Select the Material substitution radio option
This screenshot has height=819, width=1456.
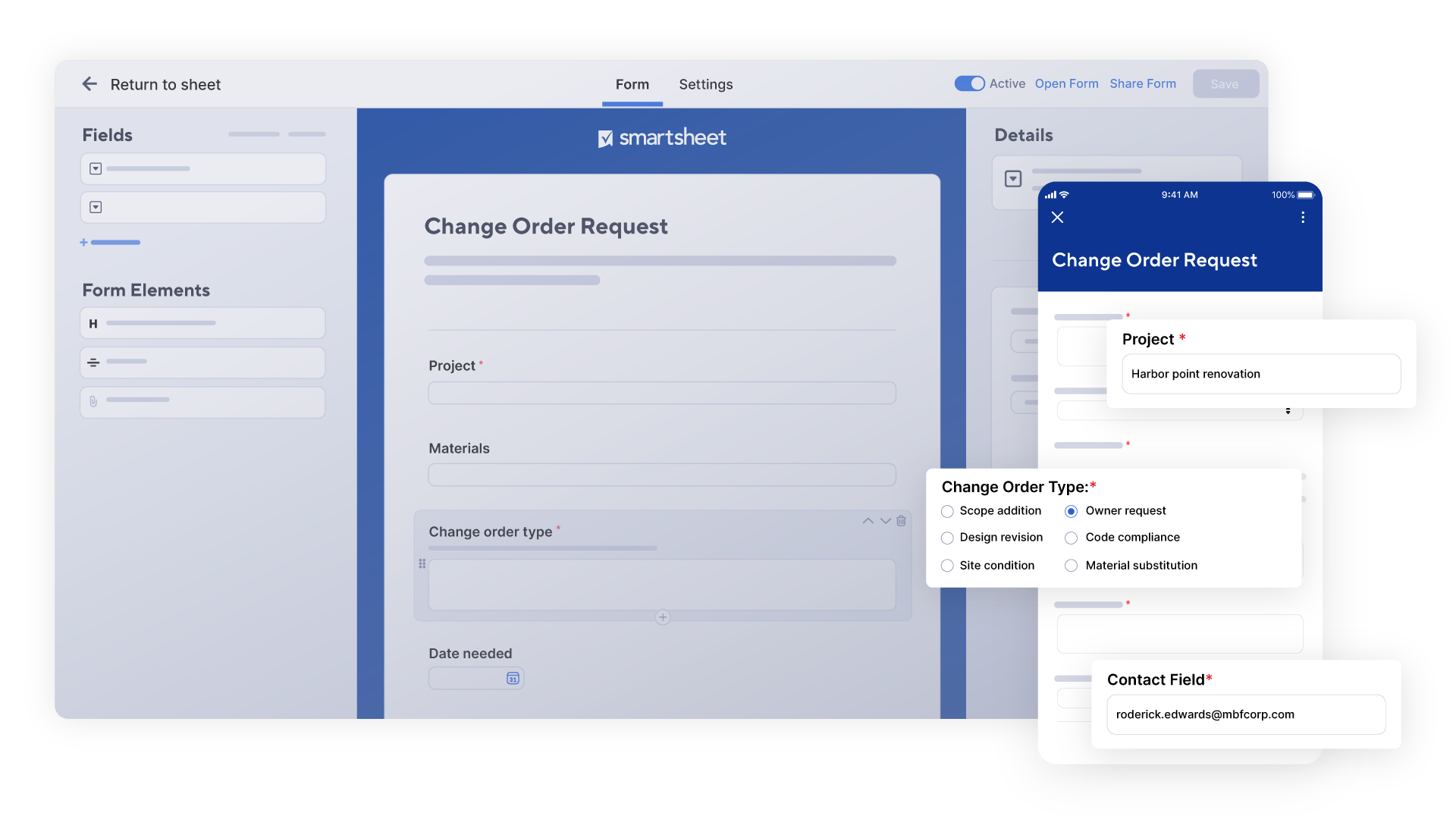(1071, 566)
